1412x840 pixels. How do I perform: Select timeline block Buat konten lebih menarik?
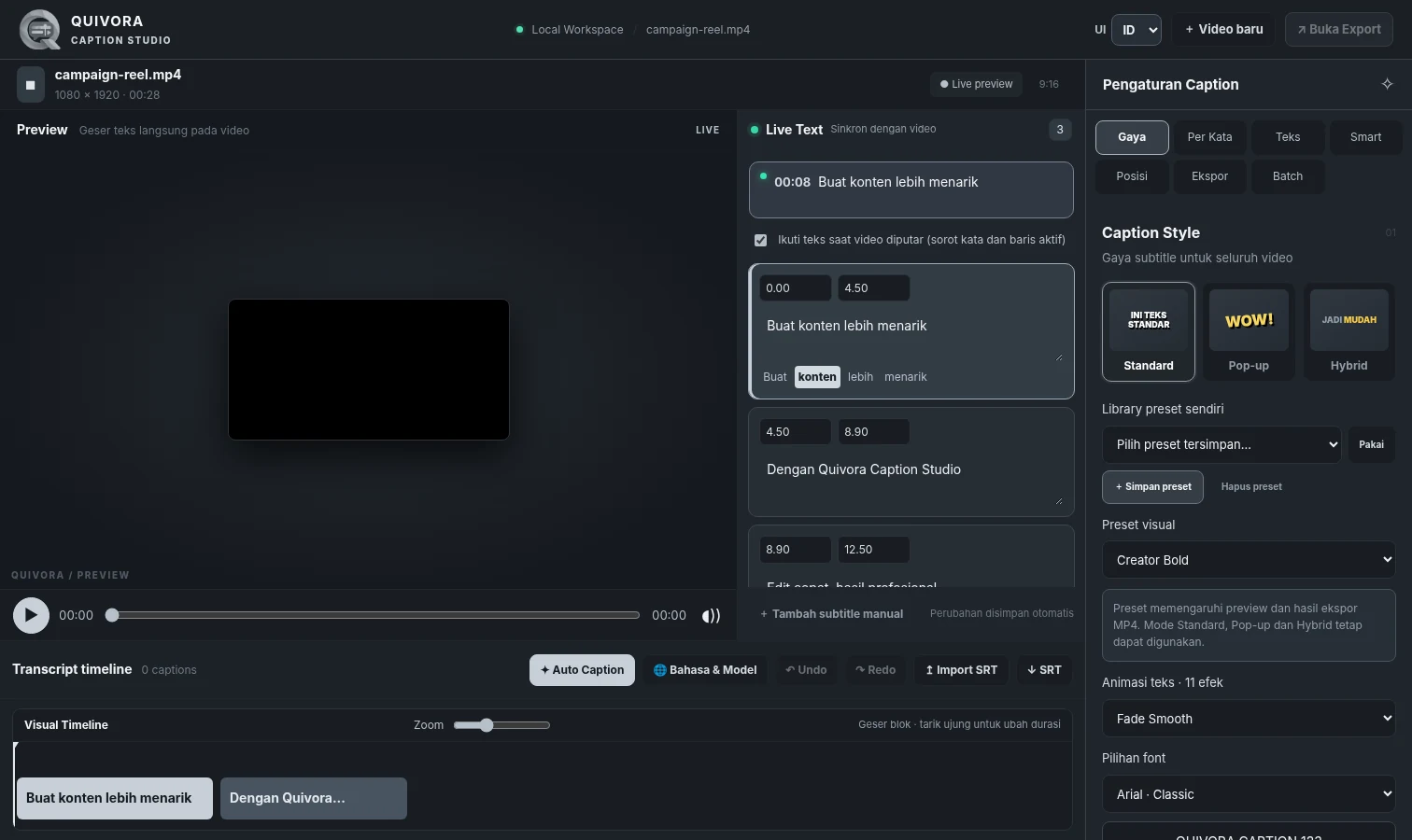click(x=115, y=798)
